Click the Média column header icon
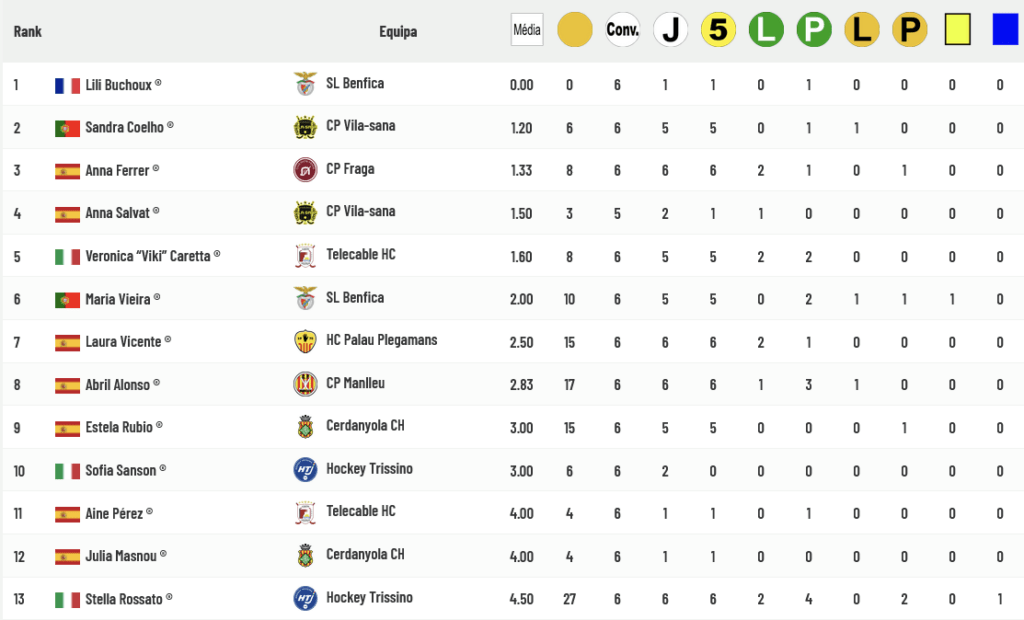The width and height of the screenshot is (1024, 620). point(526,30)
